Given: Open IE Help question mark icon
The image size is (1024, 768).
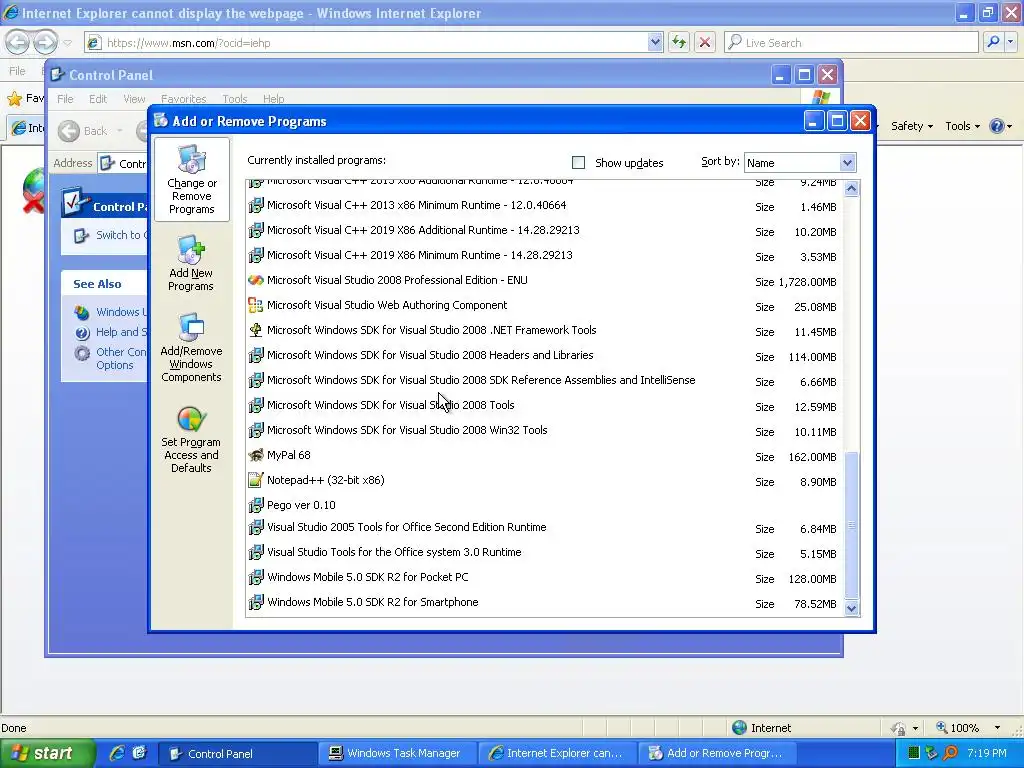Looking at the screenshot, I should [x=997, y=126].
